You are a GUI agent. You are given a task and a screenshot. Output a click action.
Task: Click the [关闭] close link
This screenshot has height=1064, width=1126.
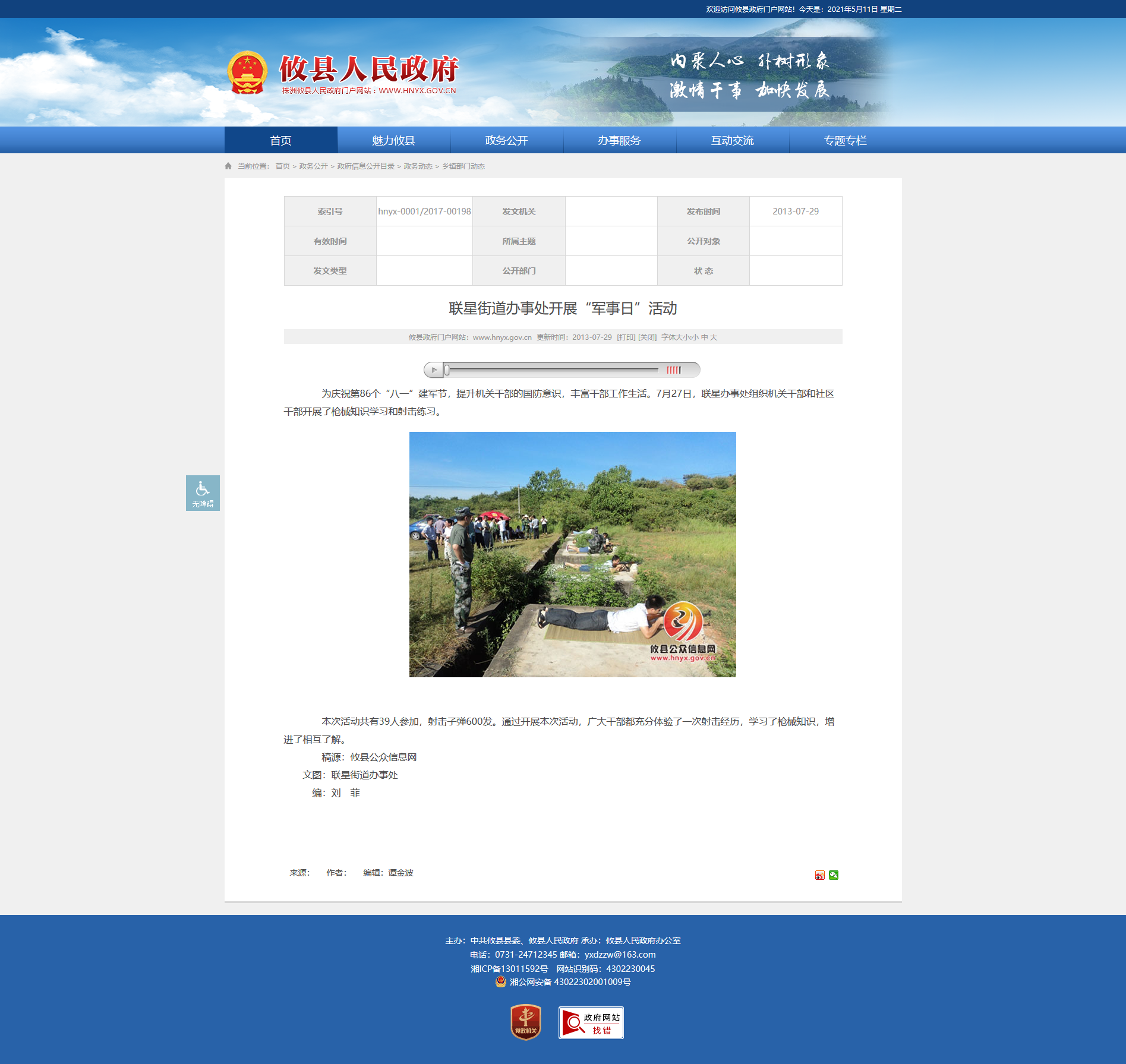[647, 337]
